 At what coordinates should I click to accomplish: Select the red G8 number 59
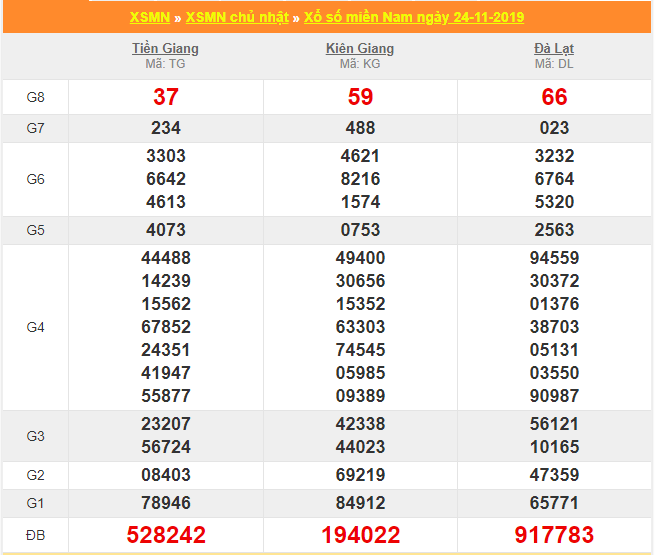360,97
